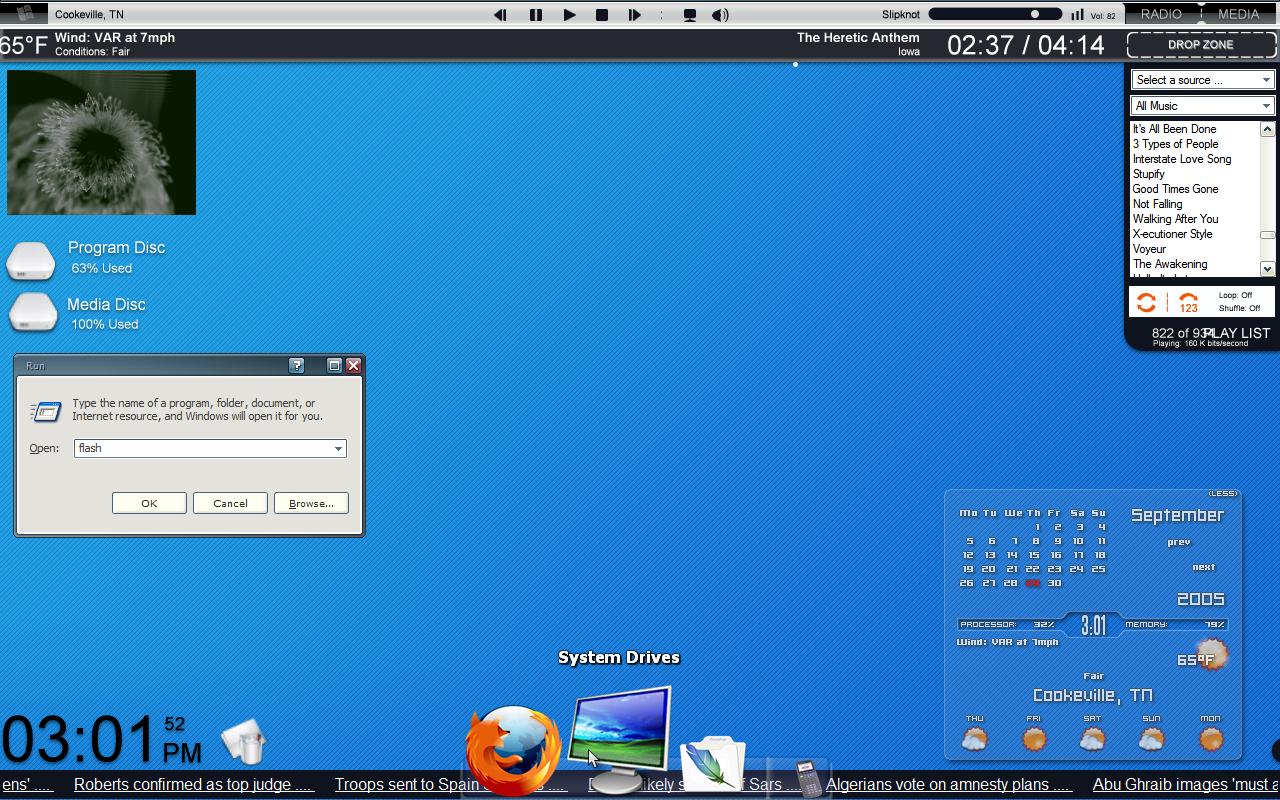Pause the current song
This screenshot has height=800, width=1280.
point(535,15)
